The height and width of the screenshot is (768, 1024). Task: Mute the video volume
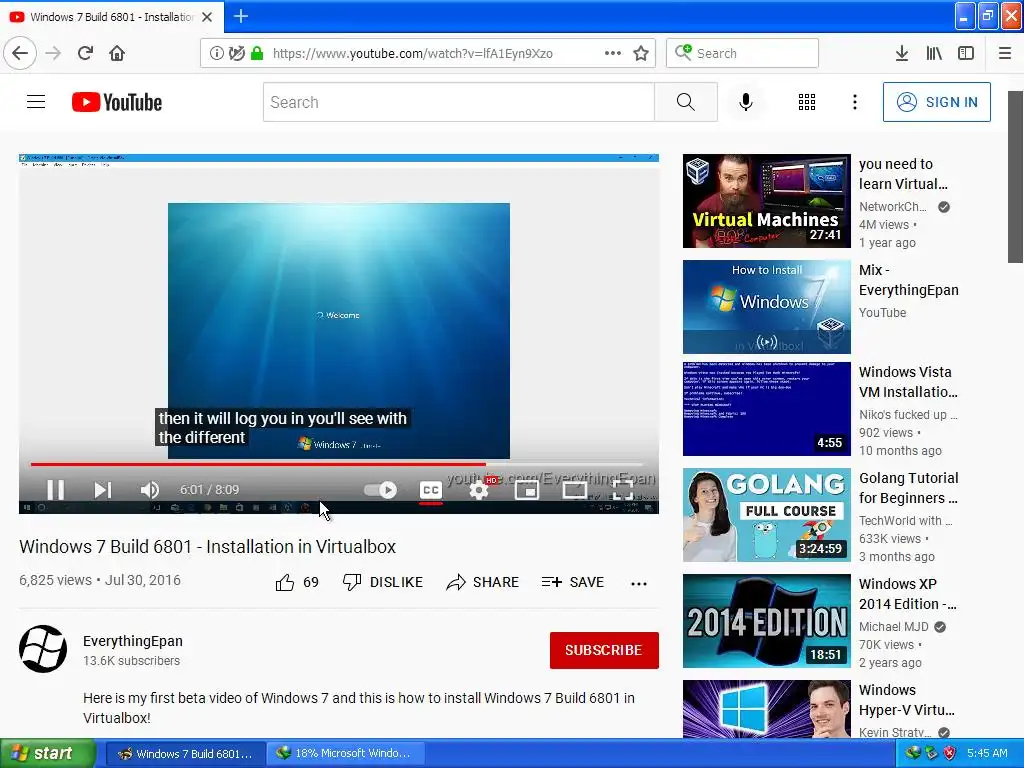pos(150,490)
